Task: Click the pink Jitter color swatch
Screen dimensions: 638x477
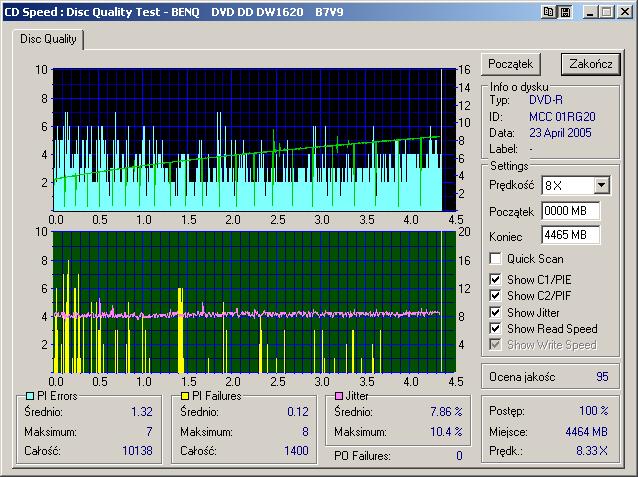Action: point(339,396)
